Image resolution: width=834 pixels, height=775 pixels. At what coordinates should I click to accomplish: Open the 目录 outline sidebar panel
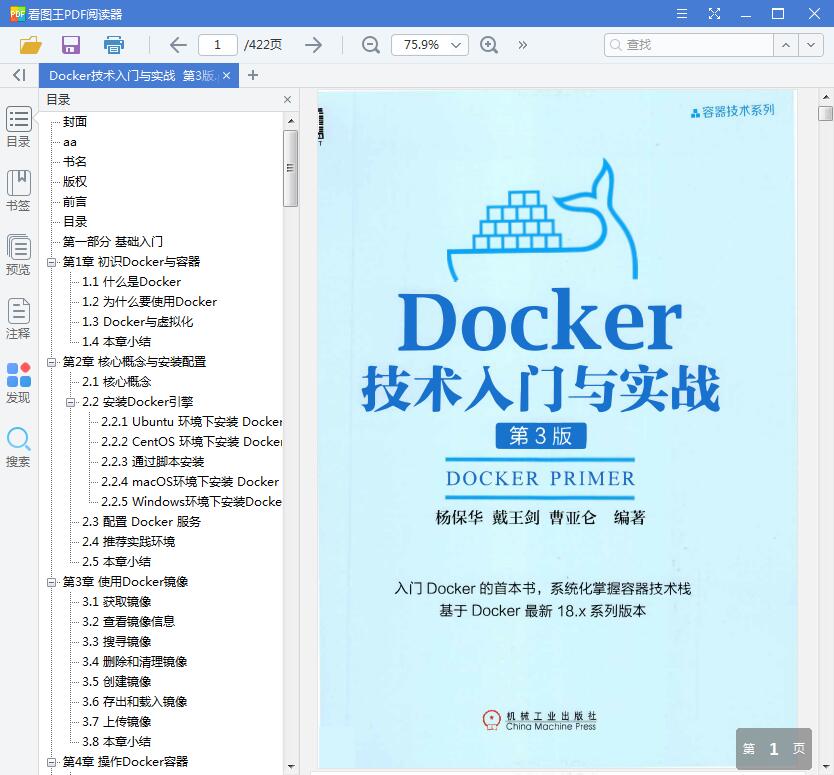(x=19, y=127)
